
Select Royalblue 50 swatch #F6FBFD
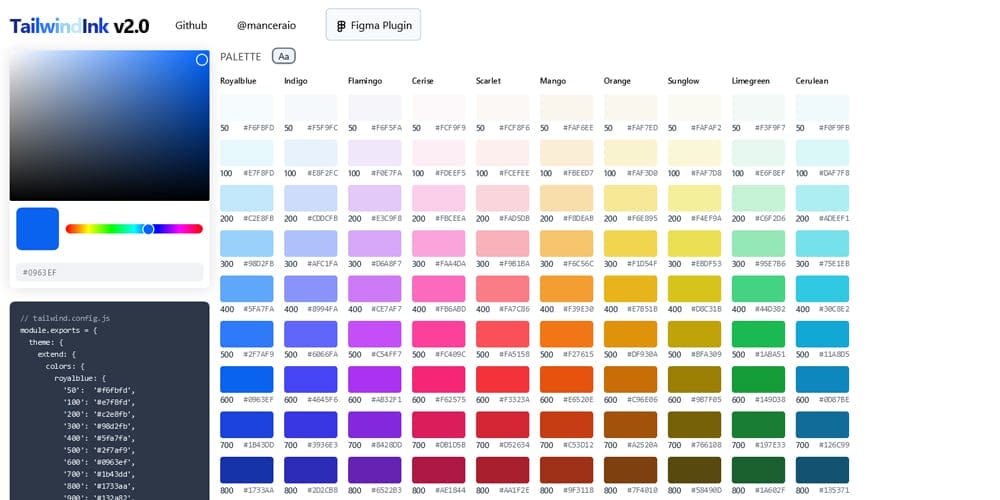click(247, 108)
